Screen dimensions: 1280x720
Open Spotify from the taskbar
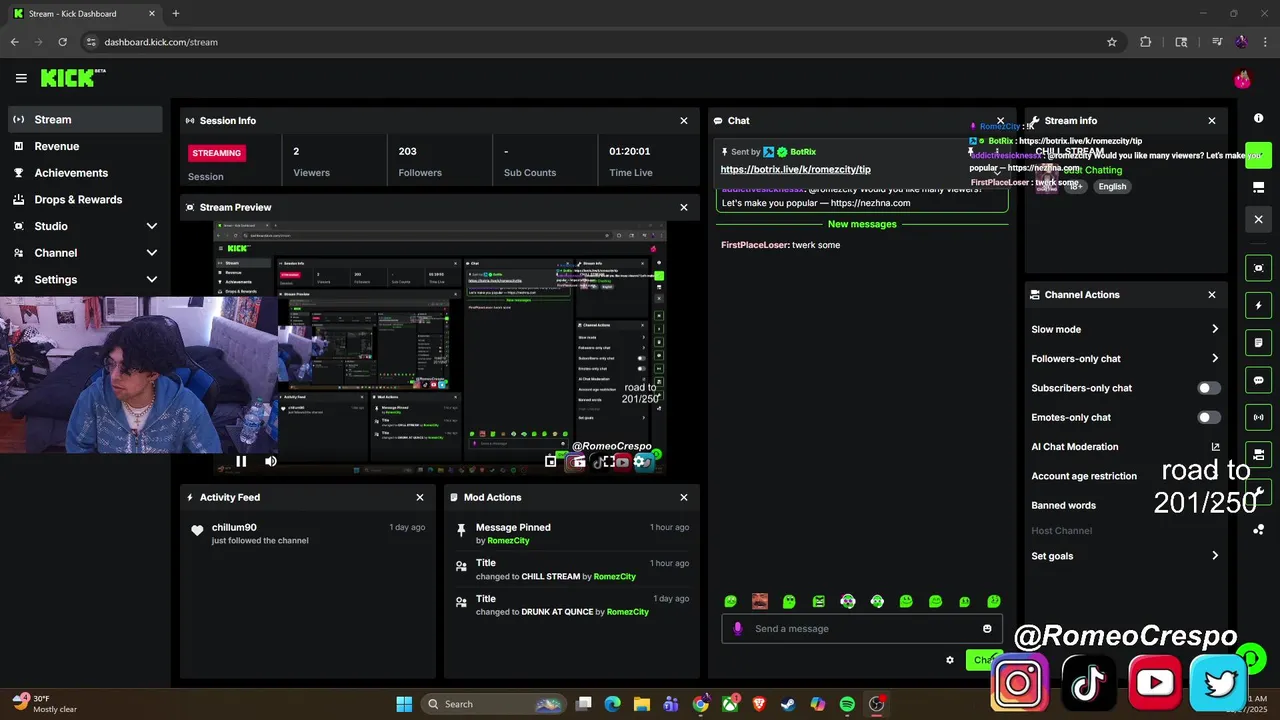click(x=847, y=704)
